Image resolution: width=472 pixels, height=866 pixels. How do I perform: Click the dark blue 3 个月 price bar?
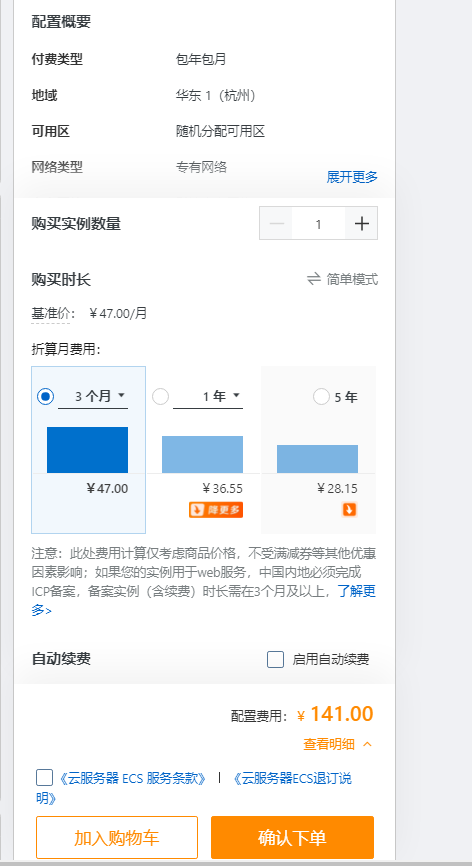(87, 450)
